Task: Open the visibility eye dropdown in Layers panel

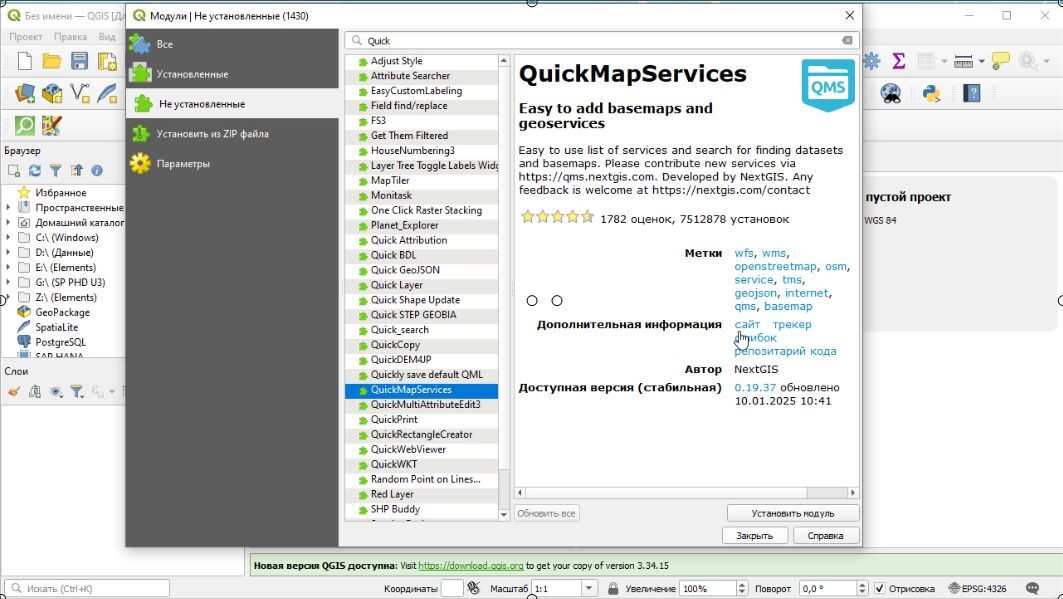Action: [56, 392]
